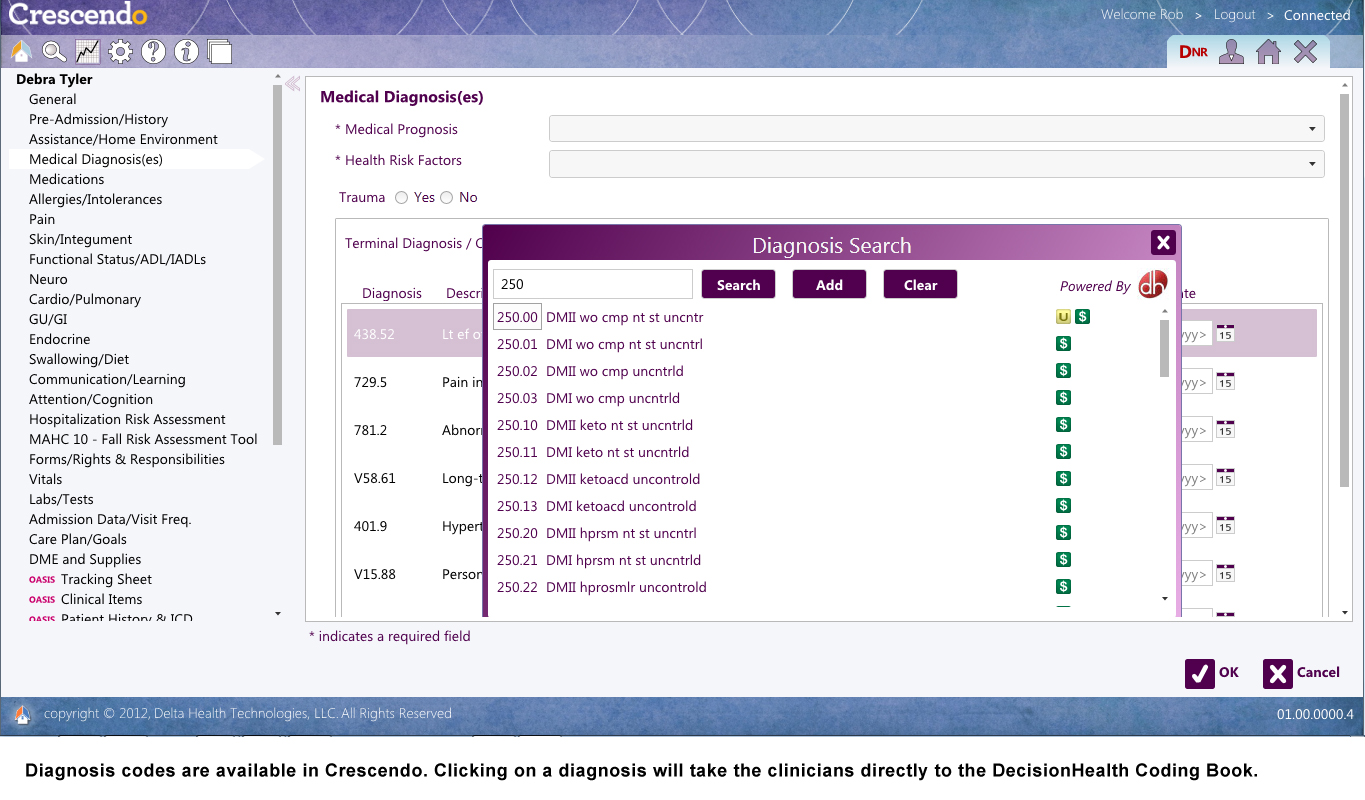Viewport: 1365px width, 800px height.
Task: Open the Vitals section
Action: (x=46, y=479)
